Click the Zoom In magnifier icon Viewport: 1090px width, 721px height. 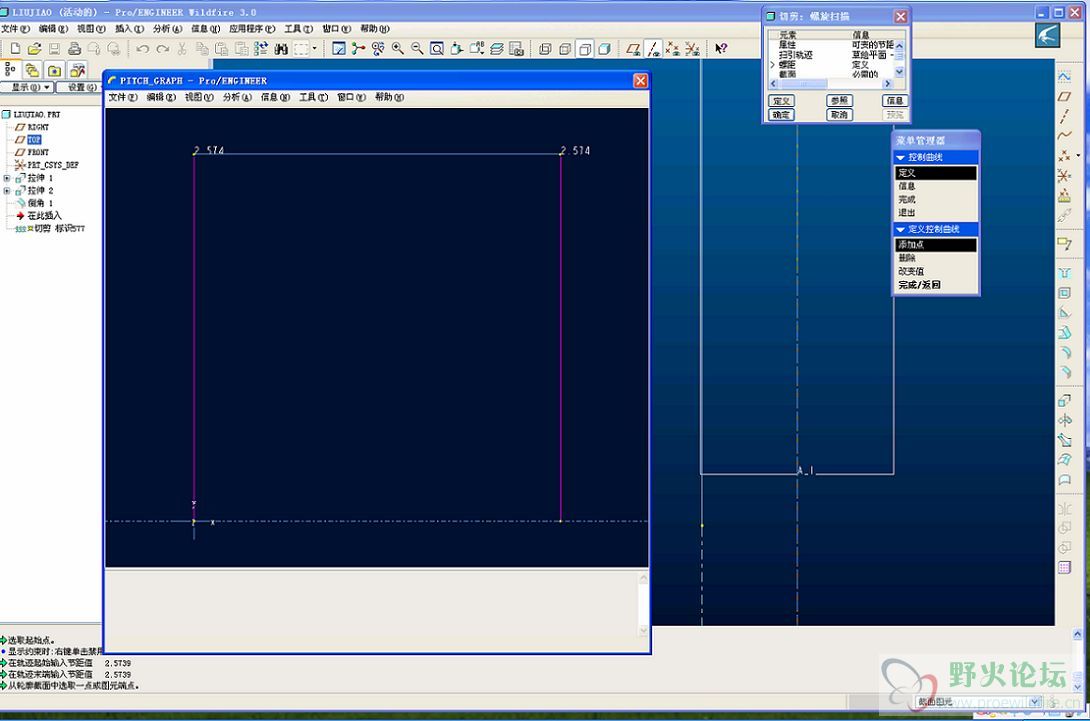coord(398,49)
